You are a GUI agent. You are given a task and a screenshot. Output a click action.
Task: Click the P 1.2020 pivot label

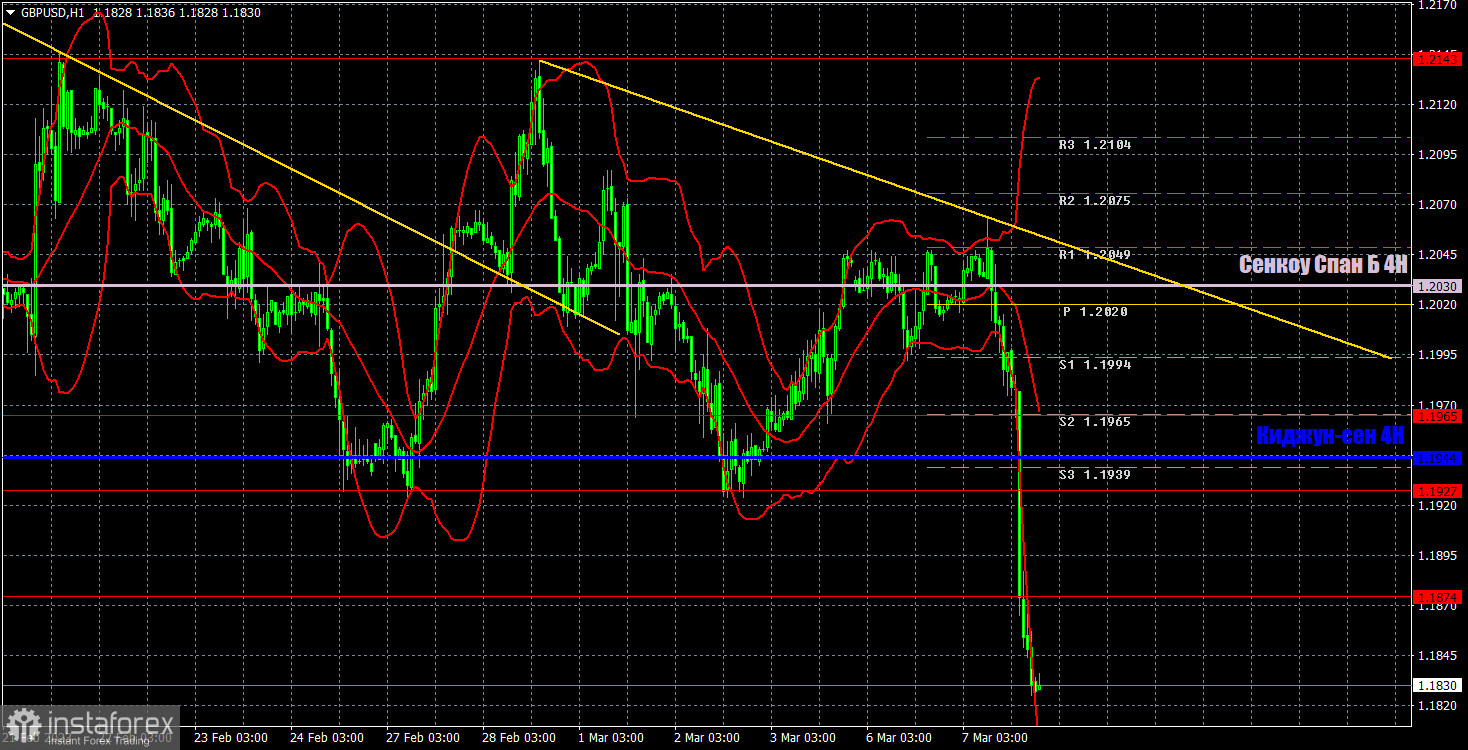[x=1095, y=312]
